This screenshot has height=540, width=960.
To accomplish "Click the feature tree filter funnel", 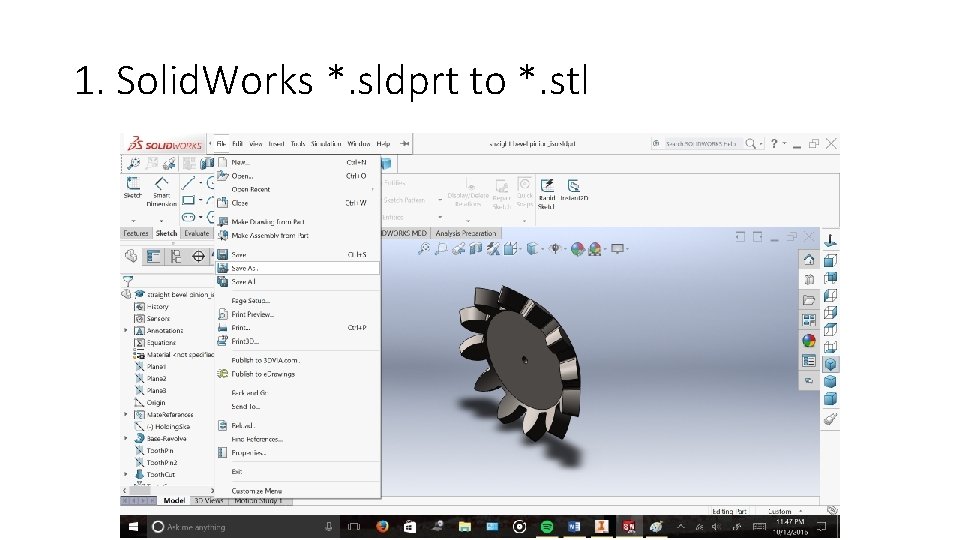I will pos(128,281).
